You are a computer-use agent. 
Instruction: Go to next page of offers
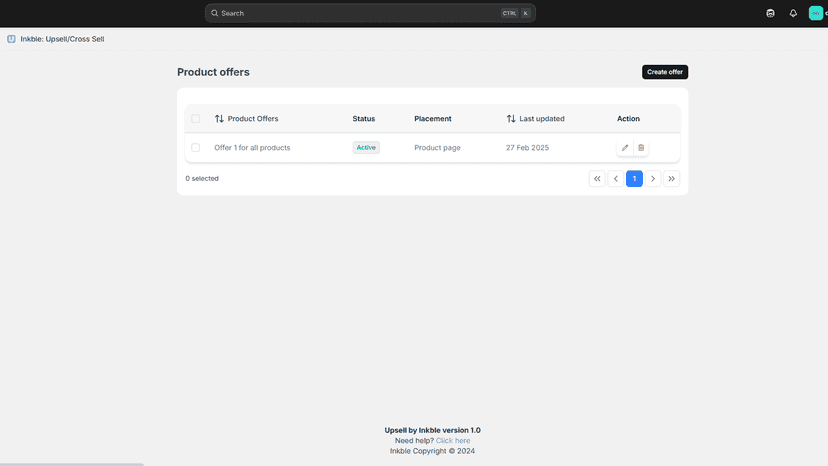(653, 179)
